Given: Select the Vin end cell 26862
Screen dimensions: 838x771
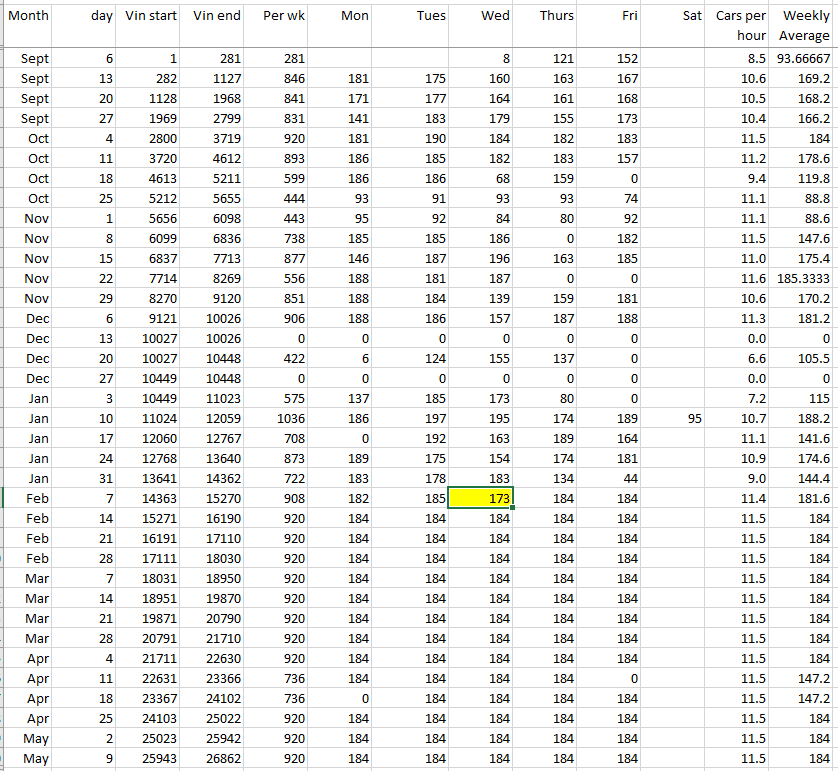Looking at the screenshot, I should [x=214, y=758].
